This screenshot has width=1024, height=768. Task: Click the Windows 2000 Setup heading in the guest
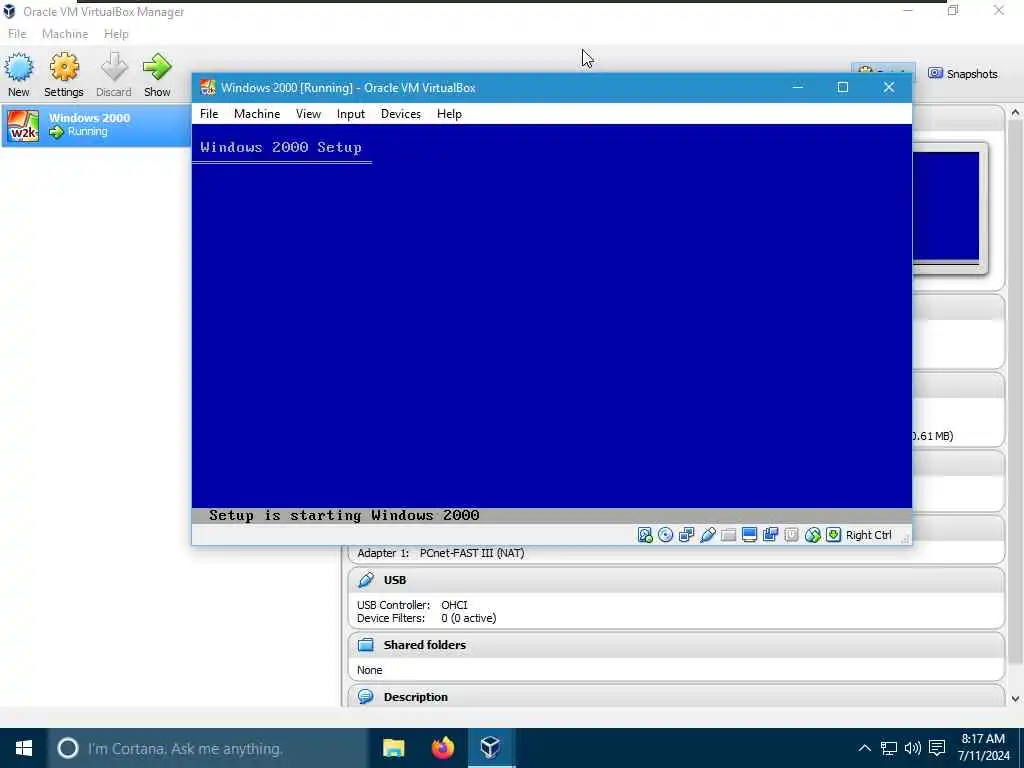pos(281,148)
